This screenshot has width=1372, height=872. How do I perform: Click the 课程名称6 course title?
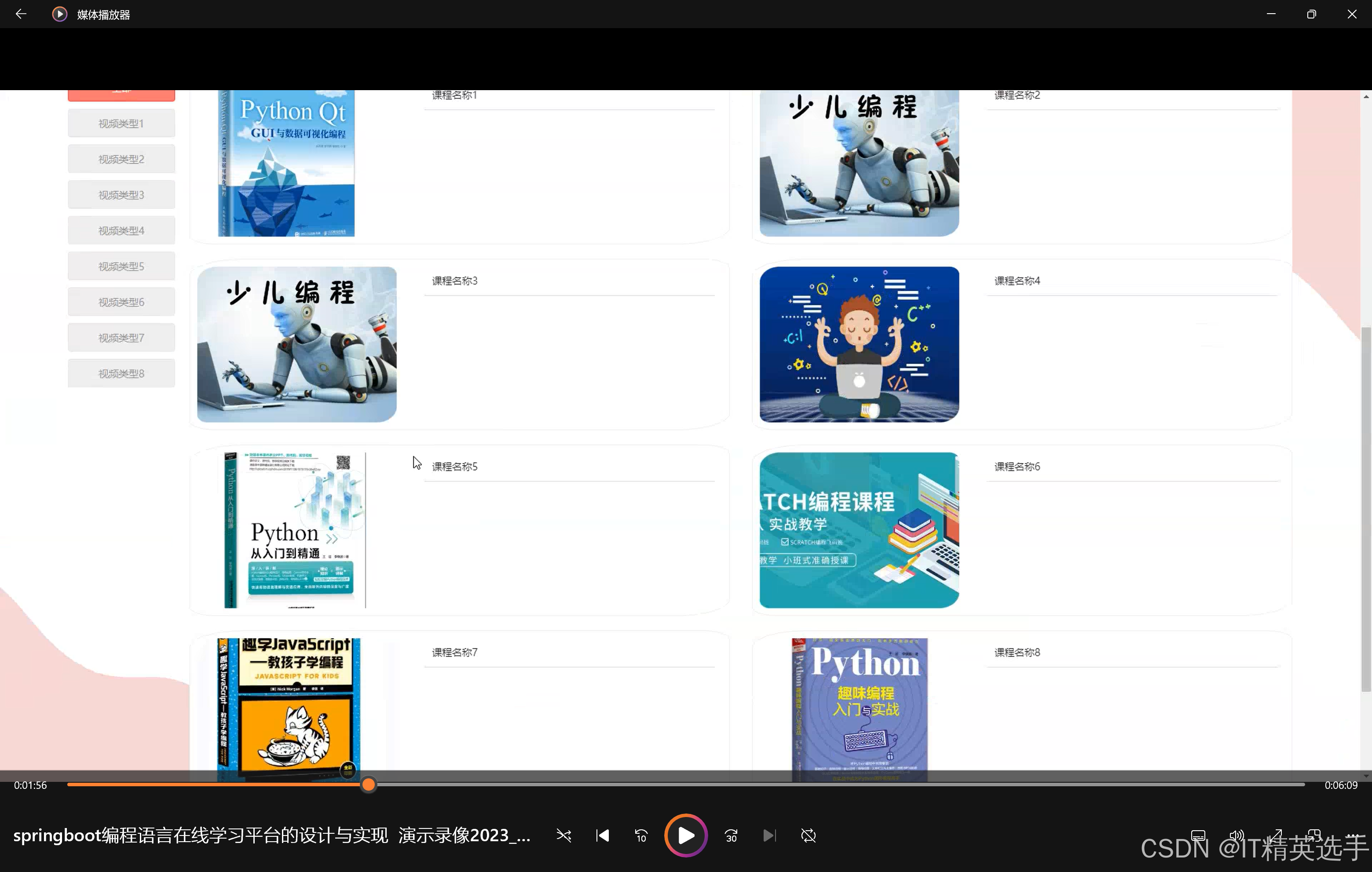1017,467
